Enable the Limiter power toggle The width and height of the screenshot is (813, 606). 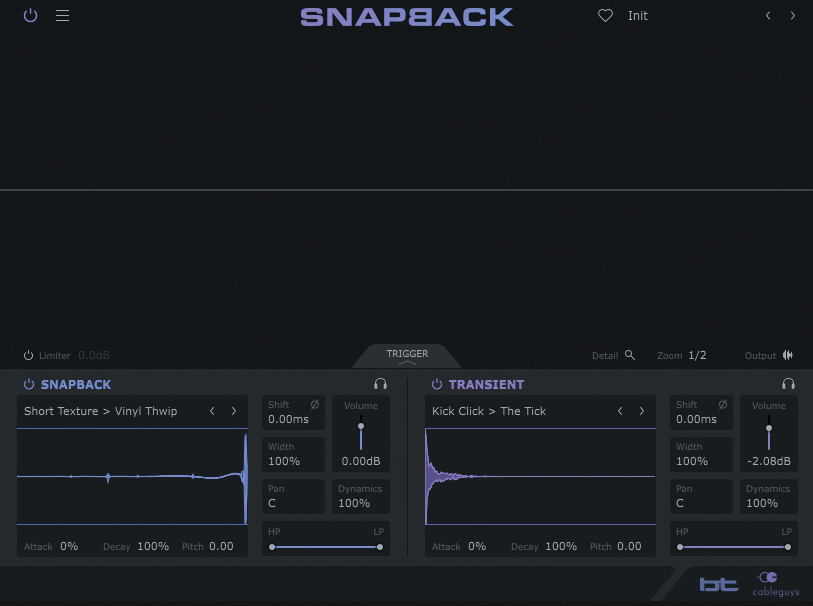click(x=29, y=355)
